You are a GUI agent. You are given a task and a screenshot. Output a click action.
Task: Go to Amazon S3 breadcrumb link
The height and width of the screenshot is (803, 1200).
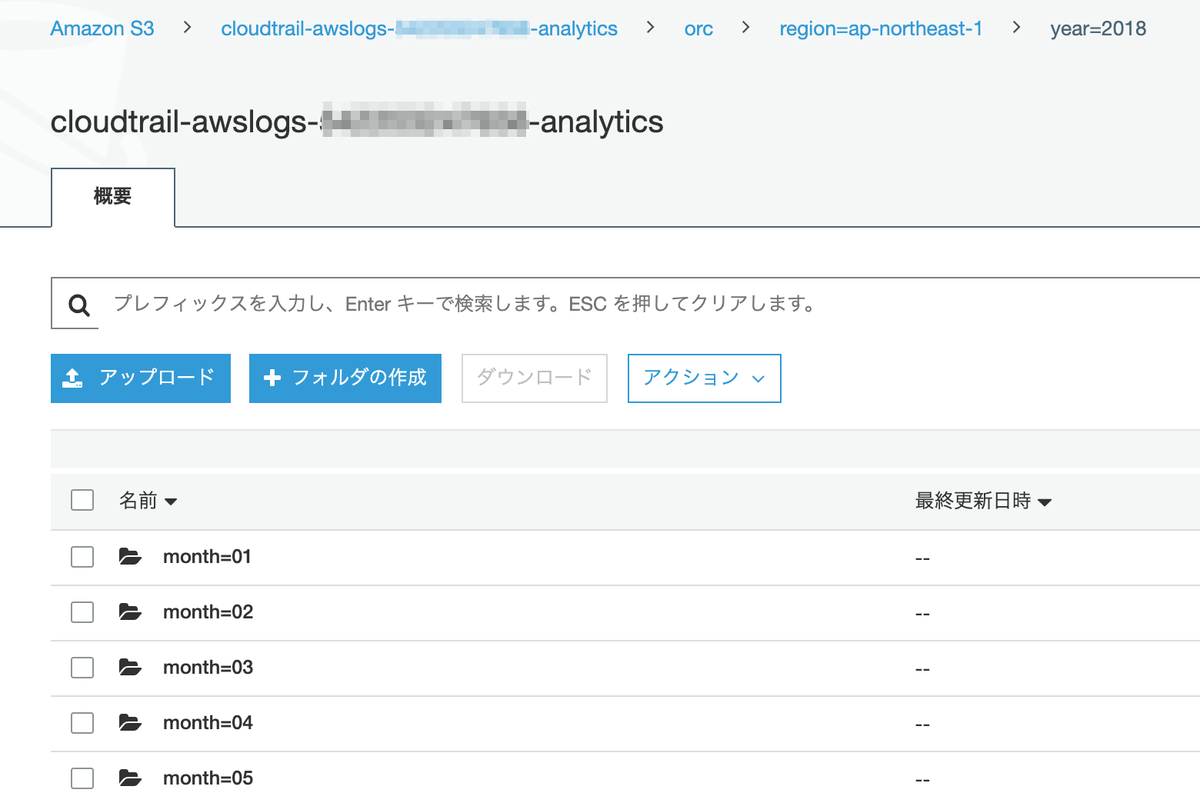coord(102,29)
